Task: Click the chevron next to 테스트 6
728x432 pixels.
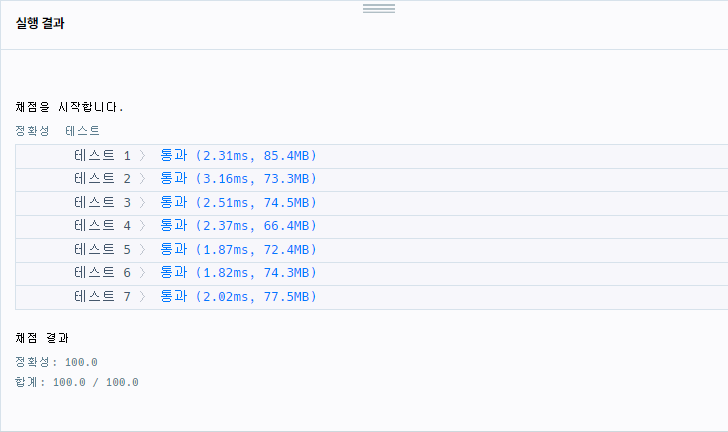Action: click(143, 273)
